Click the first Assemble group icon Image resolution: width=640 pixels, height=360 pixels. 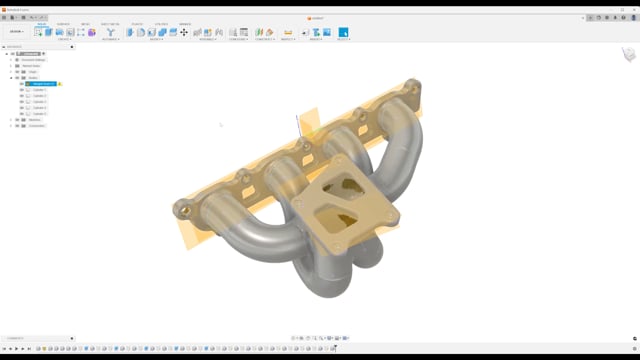pyautogui.click(x=198, y=32)
